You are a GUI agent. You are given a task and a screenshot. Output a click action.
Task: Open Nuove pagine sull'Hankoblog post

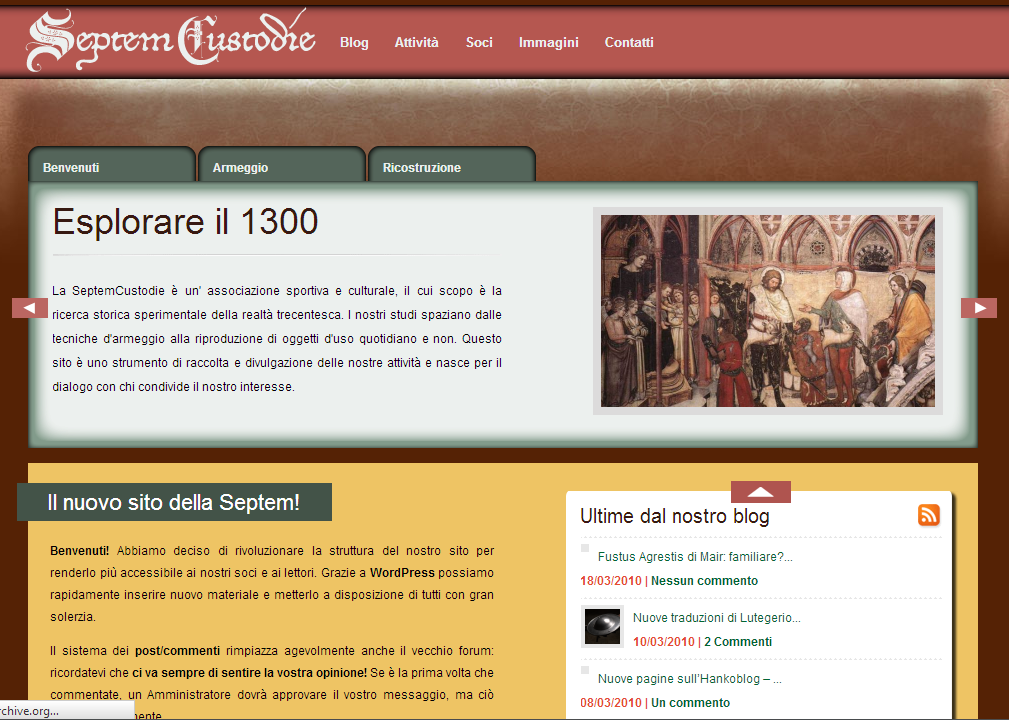[x=689, y=679]
